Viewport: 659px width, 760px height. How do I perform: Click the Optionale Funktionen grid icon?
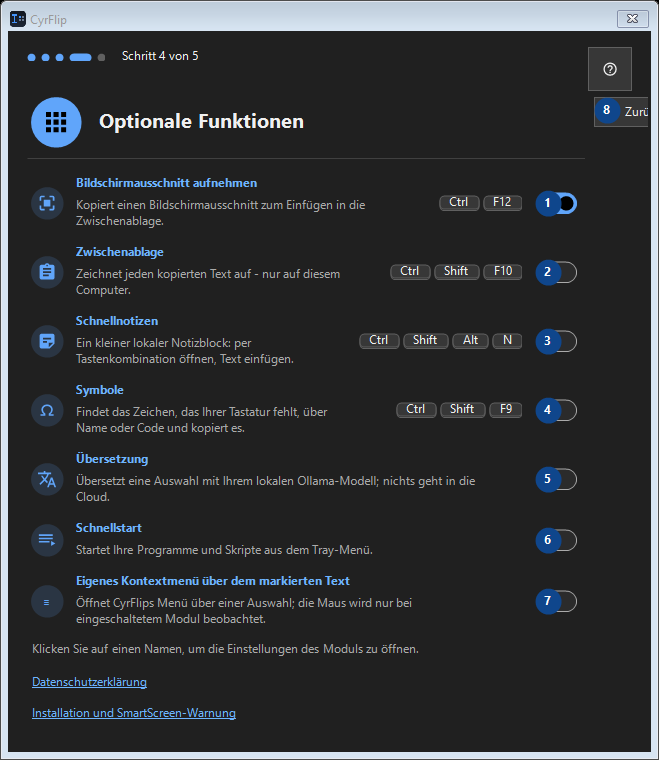pyautogui.click(x=56, y=122)
